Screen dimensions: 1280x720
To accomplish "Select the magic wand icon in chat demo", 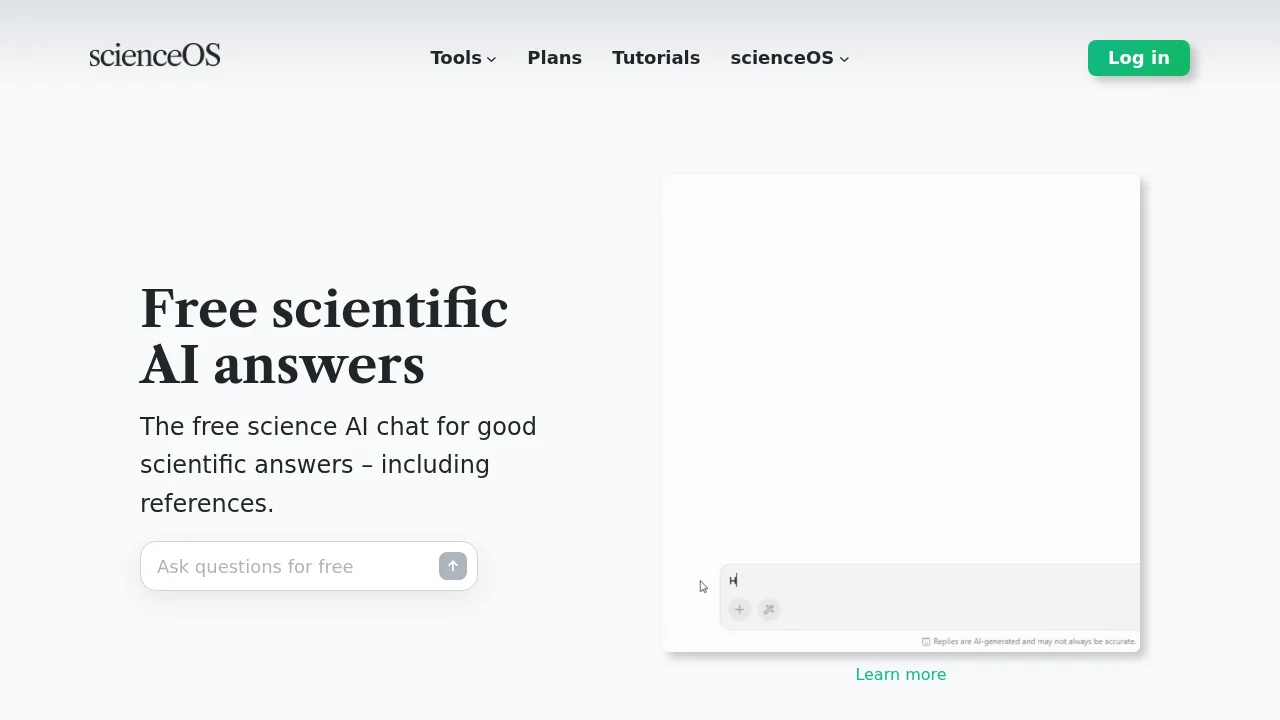I will click(768, 609).
